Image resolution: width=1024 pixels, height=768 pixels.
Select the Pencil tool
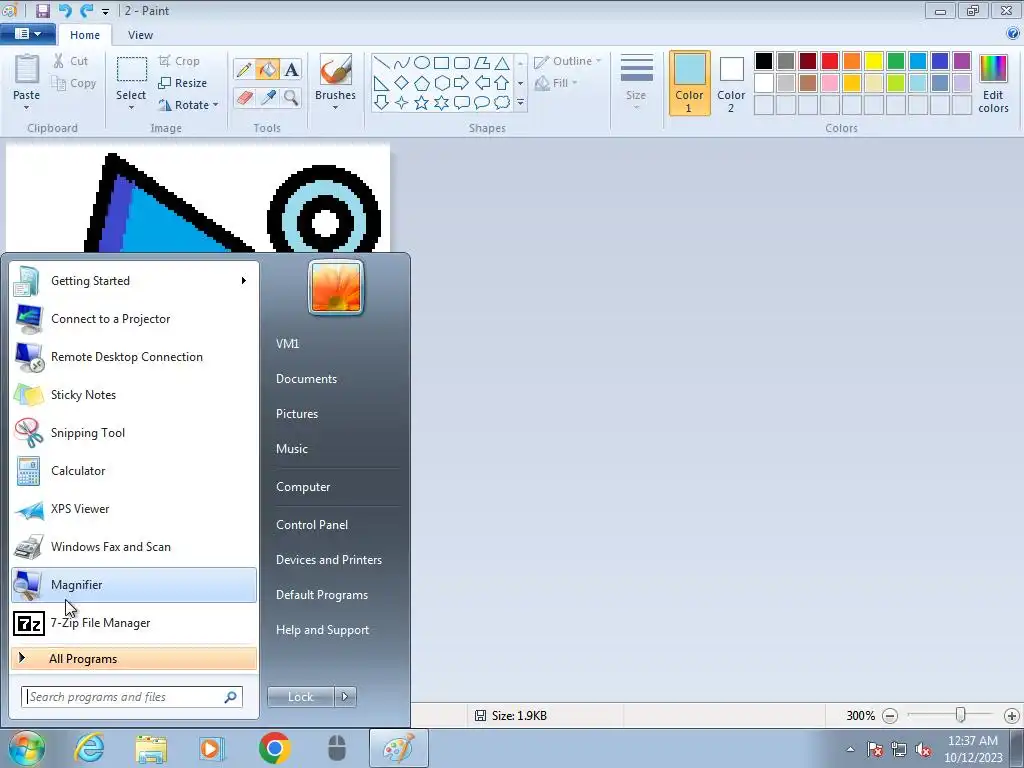(x=244, y=69)
